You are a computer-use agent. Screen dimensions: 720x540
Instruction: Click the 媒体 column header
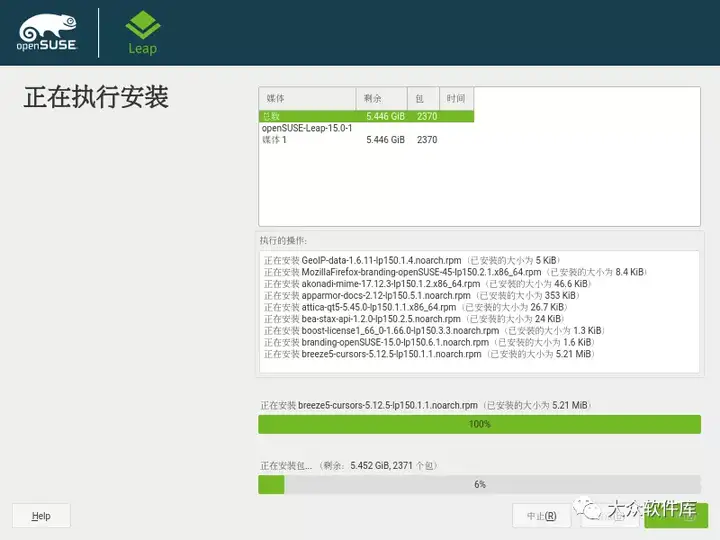pyautogui.click(x=308, y=98)
